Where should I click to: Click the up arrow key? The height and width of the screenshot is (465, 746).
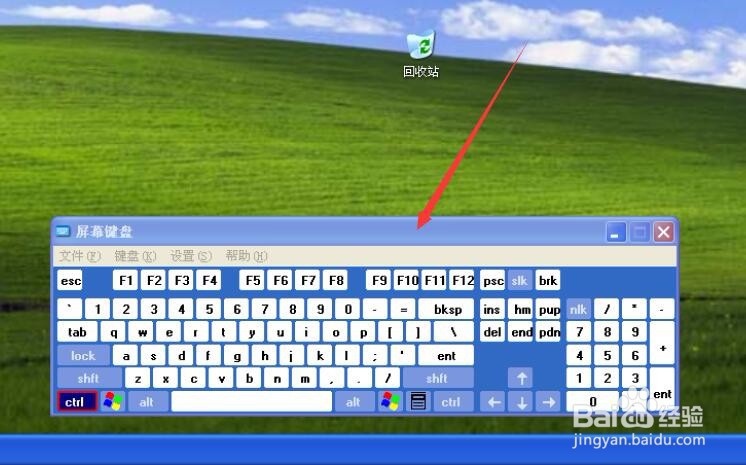(x=521, y=378)
